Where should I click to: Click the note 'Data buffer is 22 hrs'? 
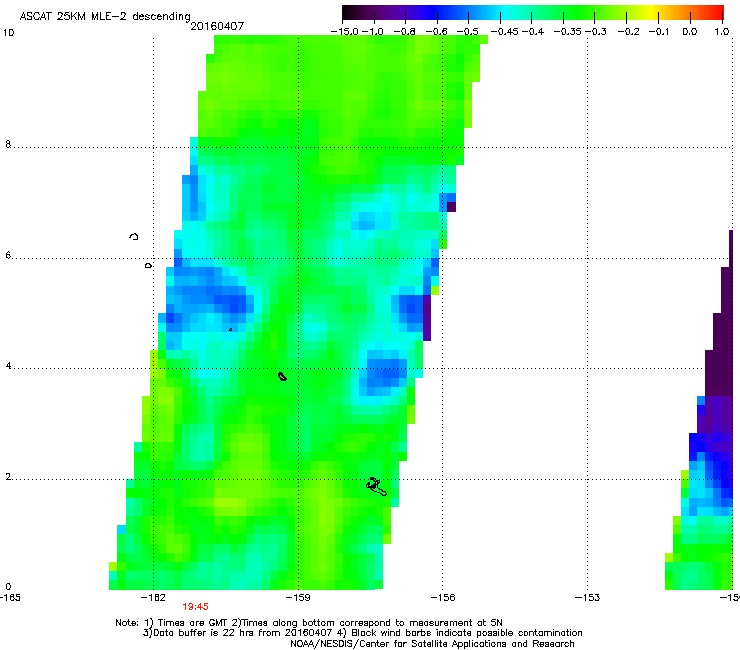click(x=203, y=633)
